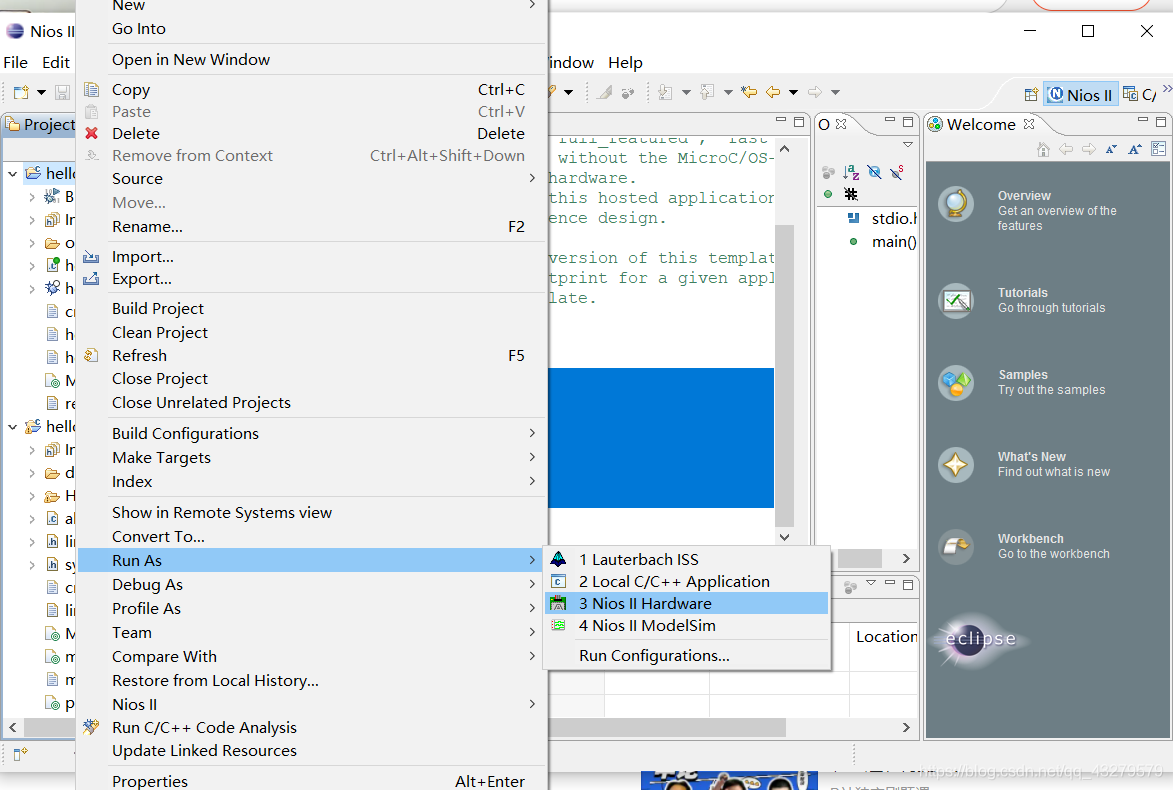Click the Previous Annotation toolbar icon
1173x790 pixels.
click(707, 92)
